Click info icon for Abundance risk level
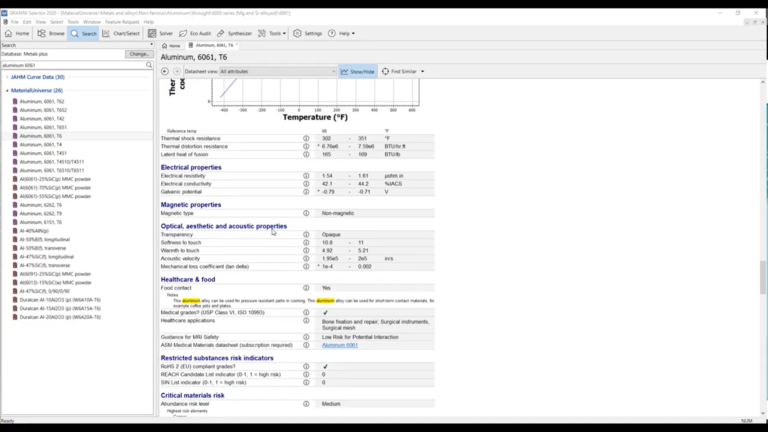 (306, 404)
